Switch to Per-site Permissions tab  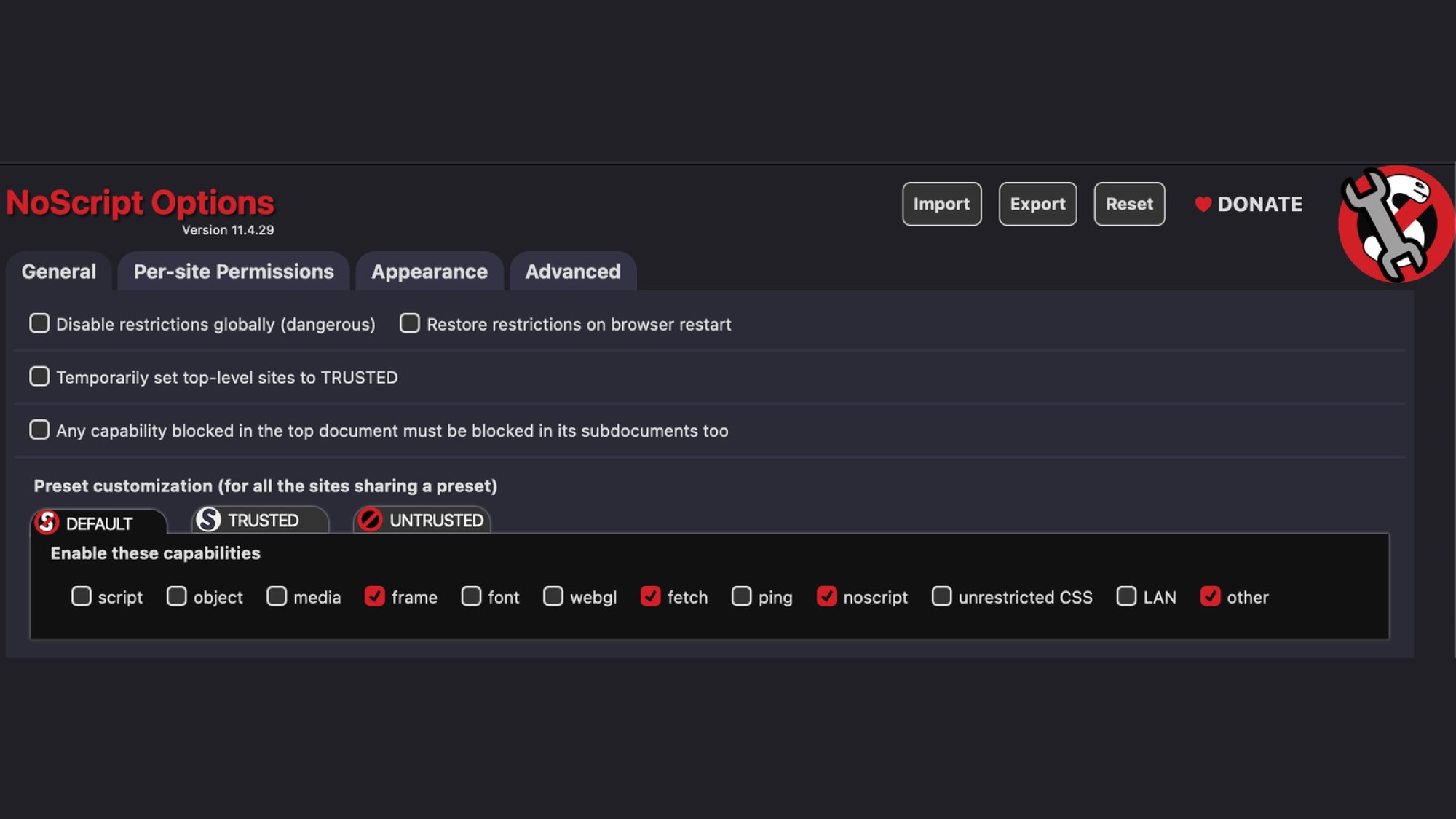tap(234, 272)
